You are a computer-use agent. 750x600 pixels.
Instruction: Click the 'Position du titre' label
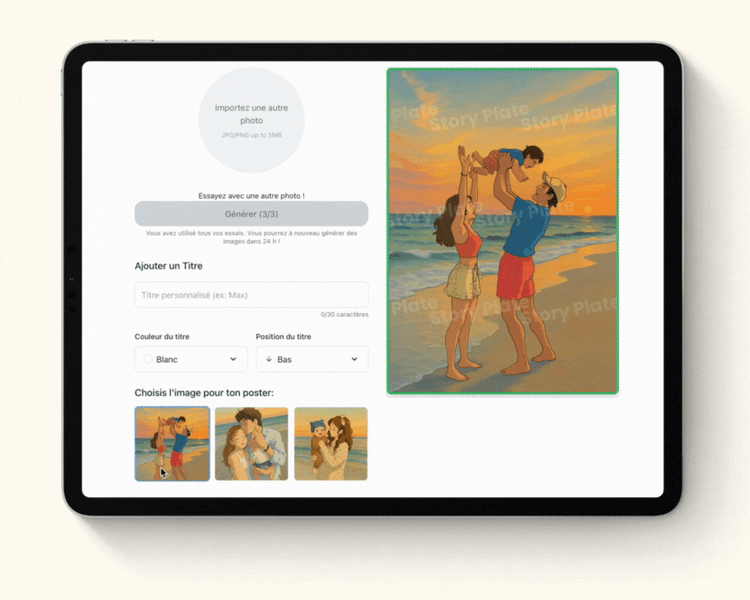(284, 336)
